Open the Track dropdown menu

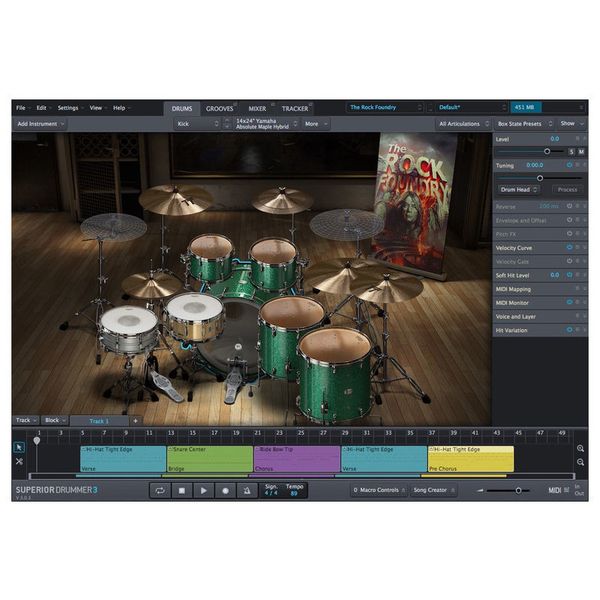[26, 421]
